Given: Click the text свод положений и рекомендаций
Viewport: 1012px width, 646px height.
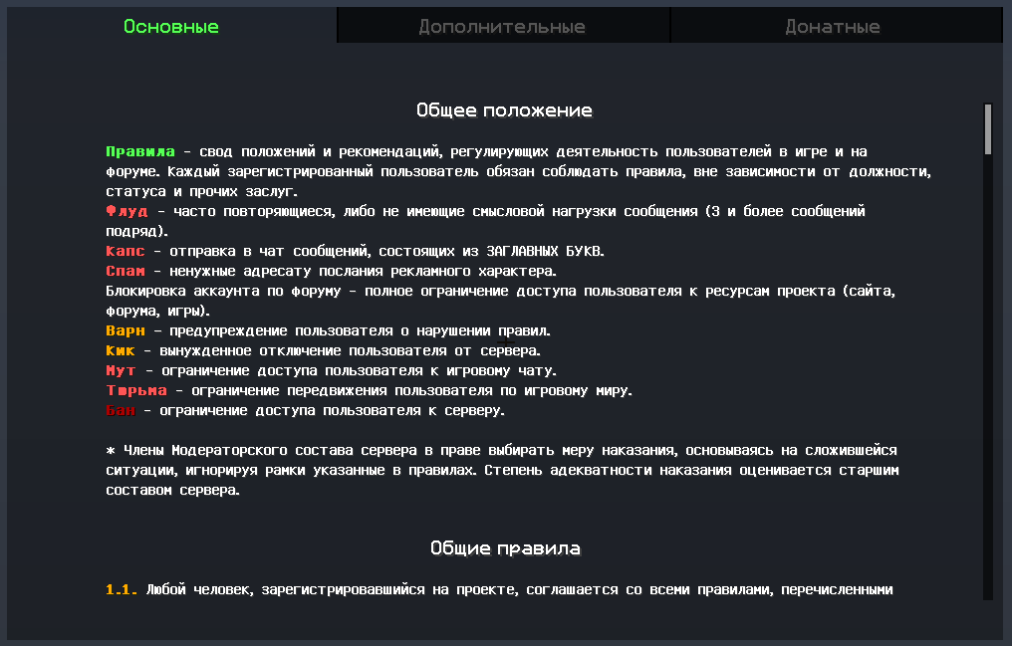Looking at the screenshot, I should [321, 152].
